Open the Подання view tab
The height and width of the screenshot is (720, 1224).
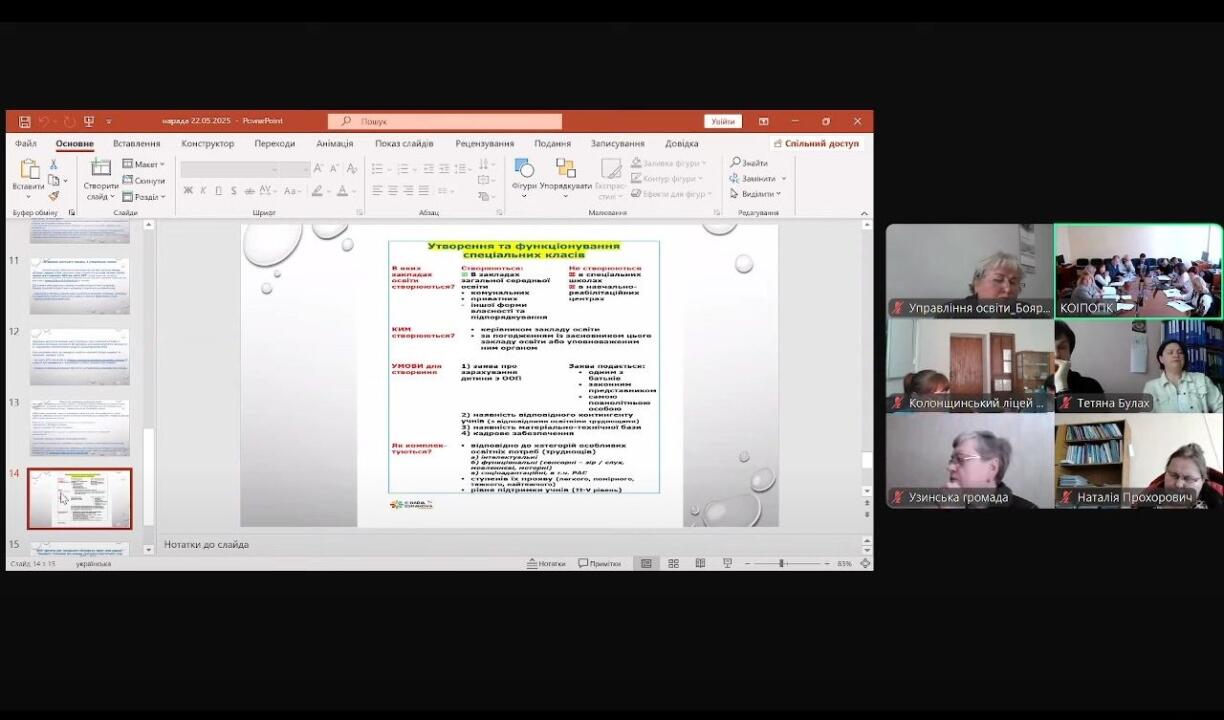click(x=552, y=143)
